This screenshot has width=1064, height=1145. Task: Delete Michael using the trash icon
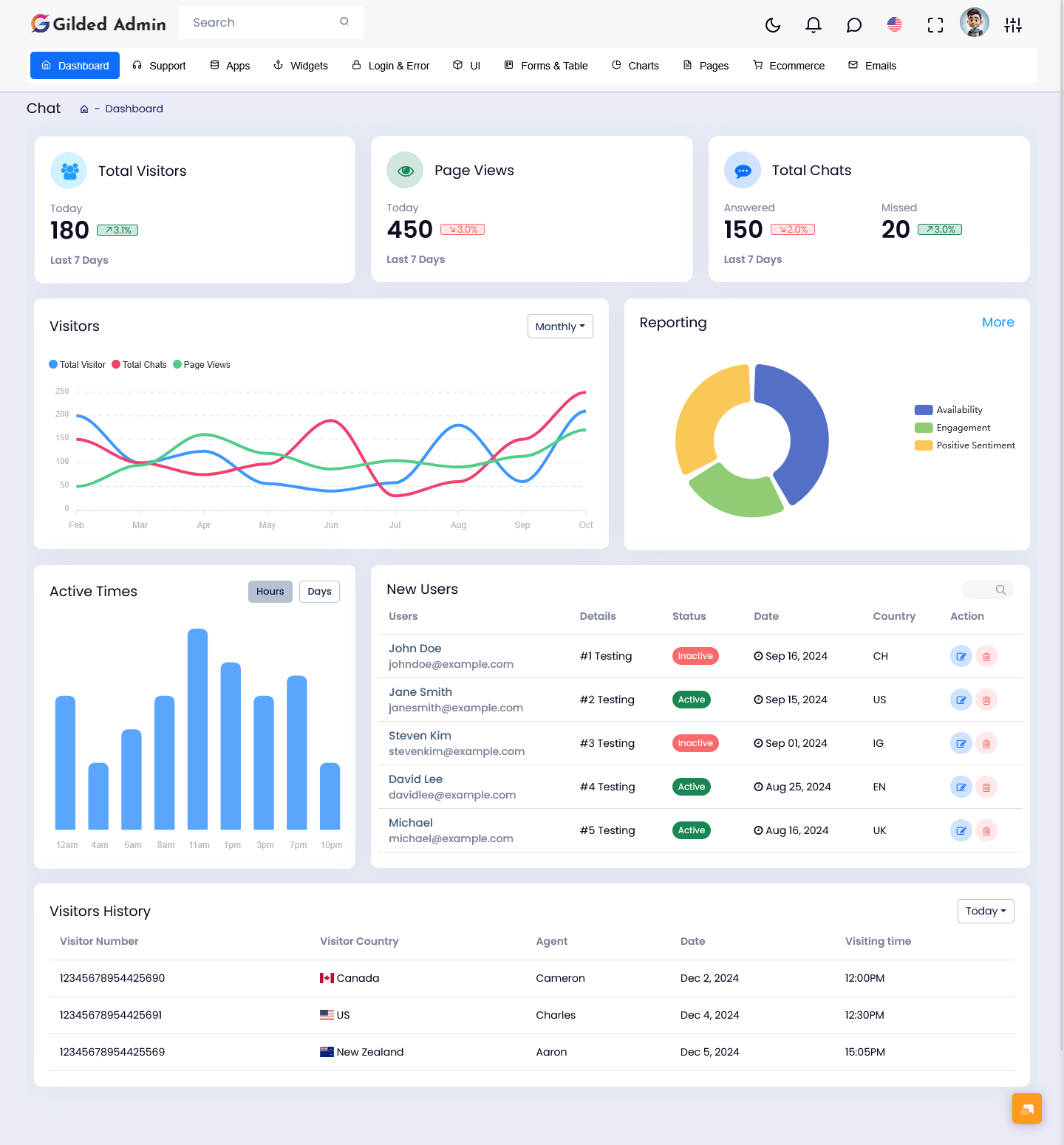pos(986,831)
